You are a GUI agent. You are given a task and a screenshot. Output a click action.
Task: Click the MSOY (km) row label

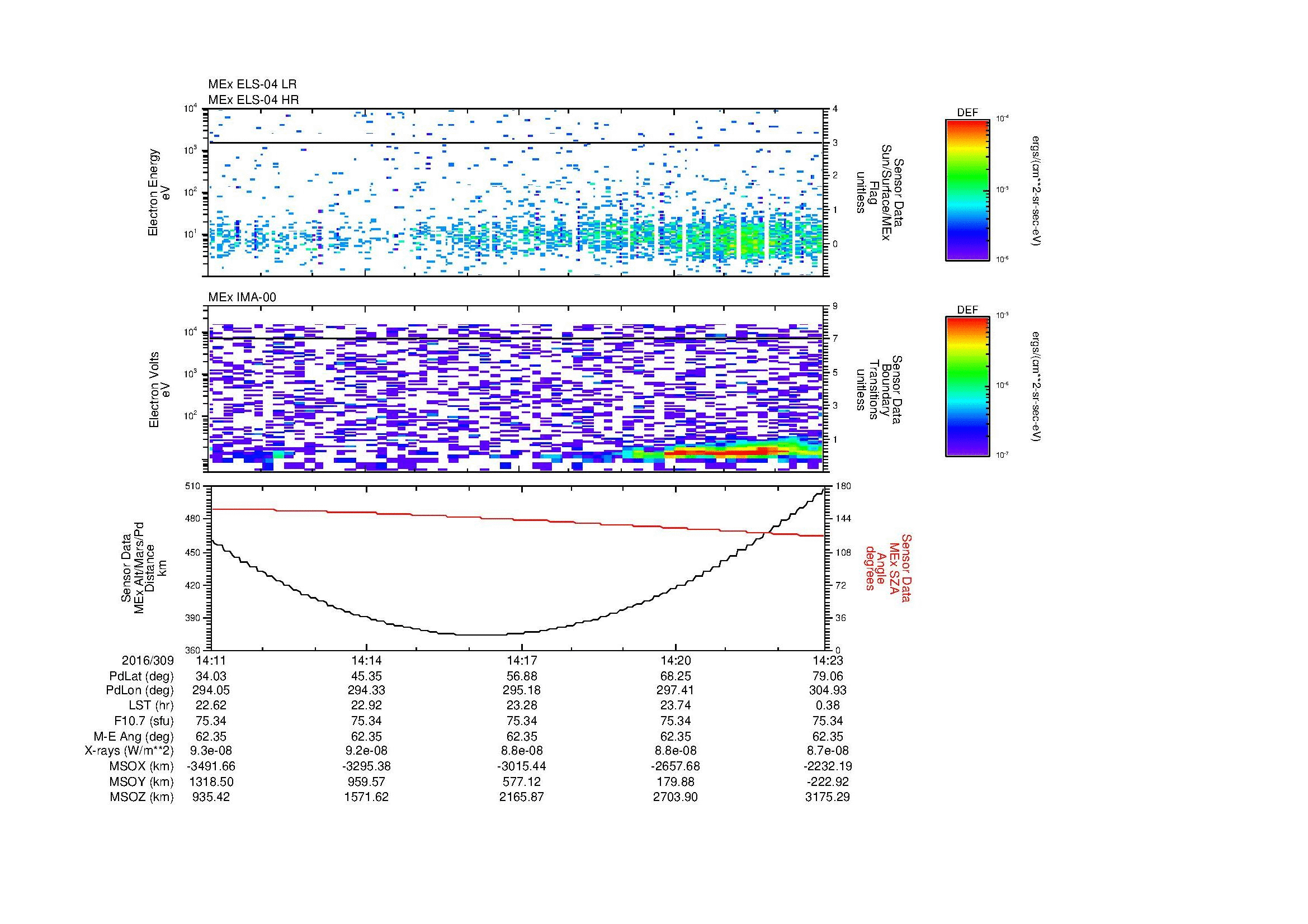(x=142, y=781)
